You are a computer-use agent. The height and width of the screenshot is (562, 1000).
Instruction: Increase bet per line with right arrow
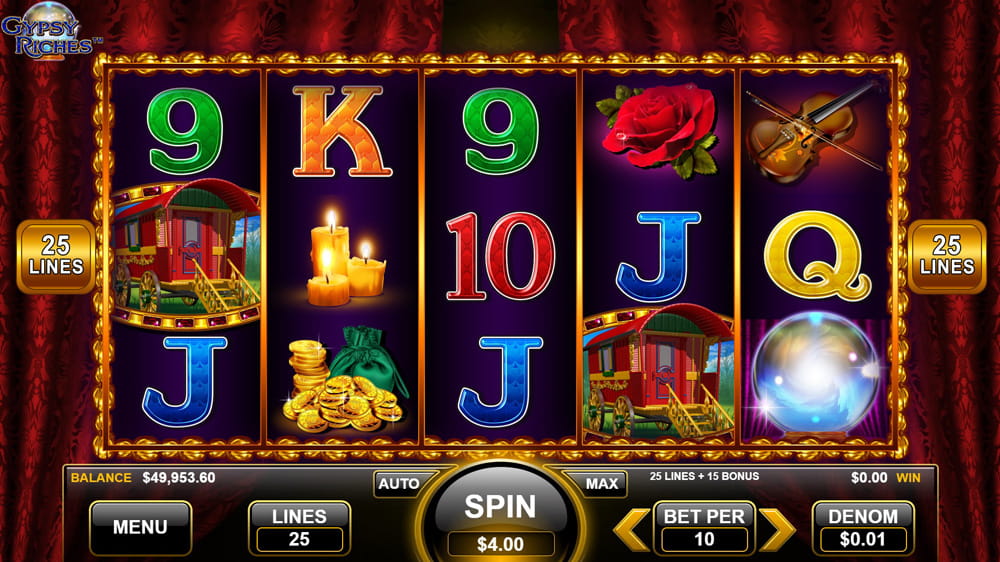point(777,529)
